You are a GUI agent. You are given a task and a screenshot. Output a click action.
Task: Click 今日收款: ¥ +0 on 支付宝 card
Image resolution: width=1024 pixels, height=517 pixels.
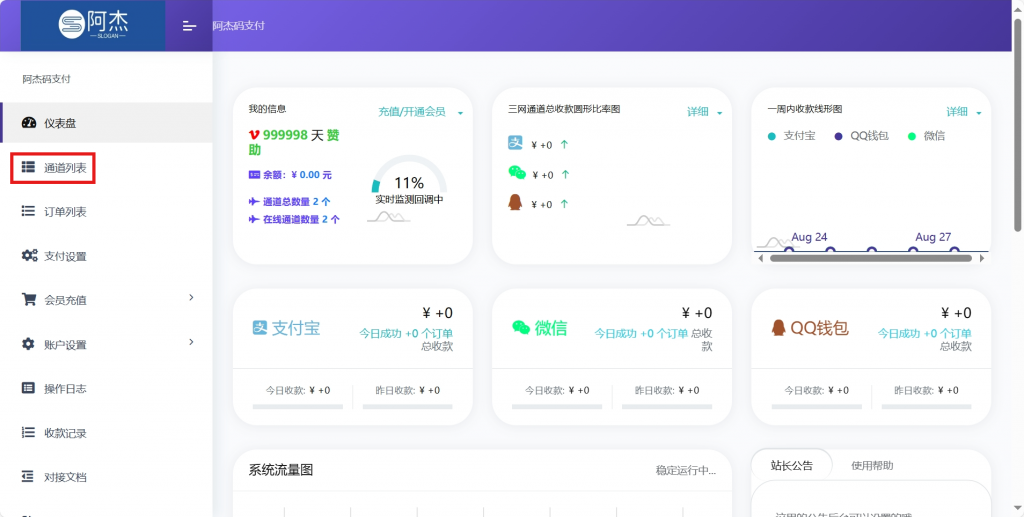(x=298, y=390)
